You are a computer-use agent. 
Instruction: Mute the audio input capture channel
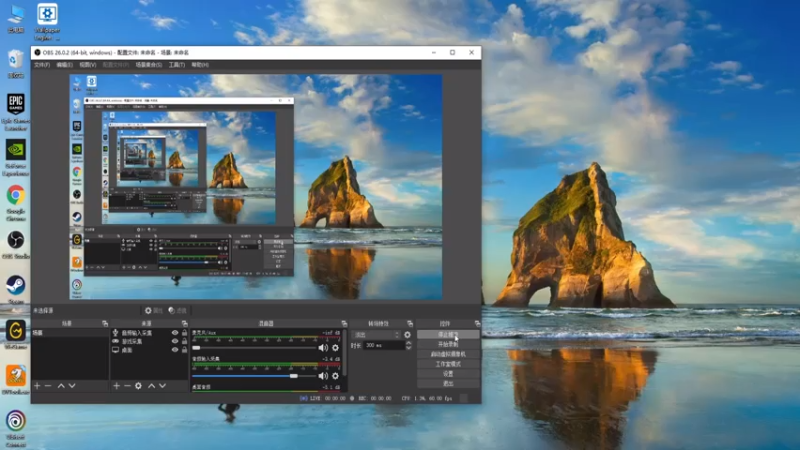click(323, 376)
